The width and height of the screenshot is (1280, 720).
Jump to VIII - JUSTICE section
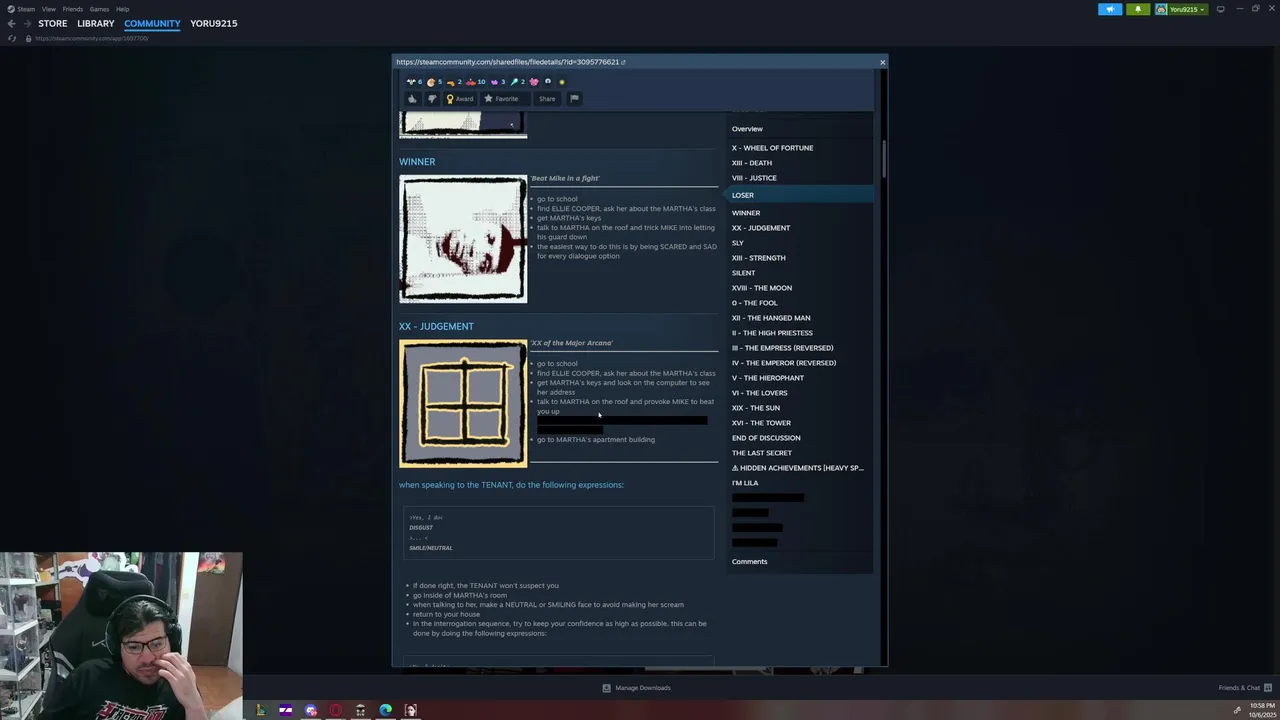click(754, 178)
